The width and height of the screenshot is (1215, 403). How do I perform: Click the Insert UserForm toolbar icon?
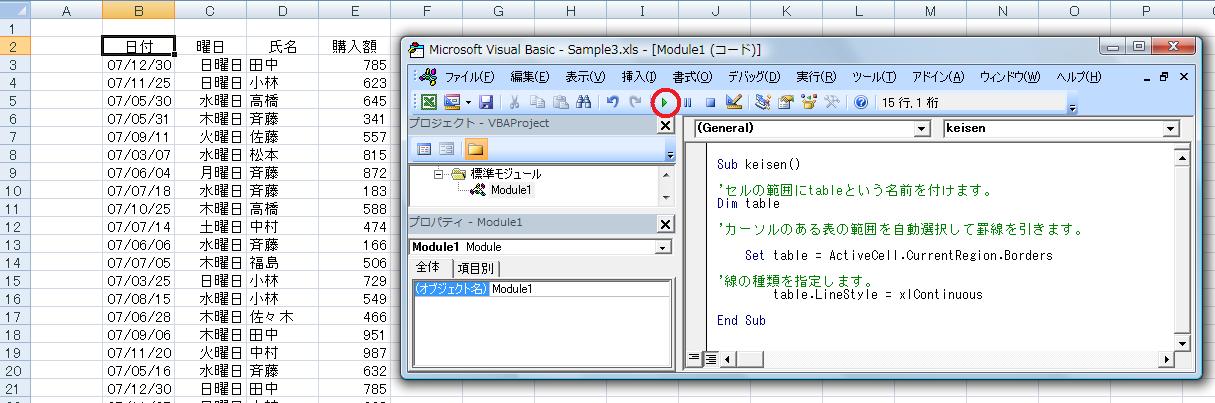451,102
